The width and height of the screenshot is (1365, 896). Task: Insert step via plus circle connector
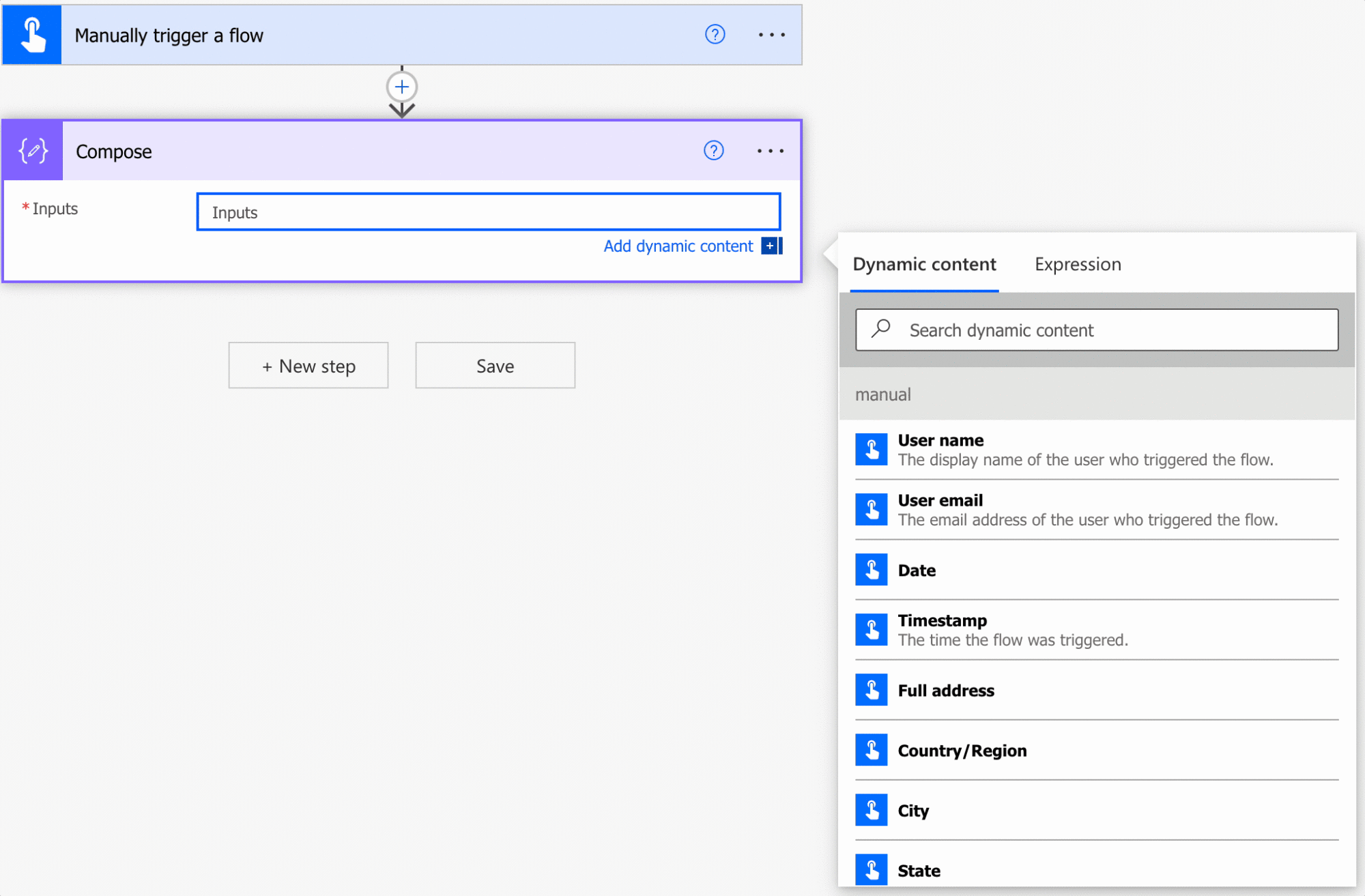402,87
